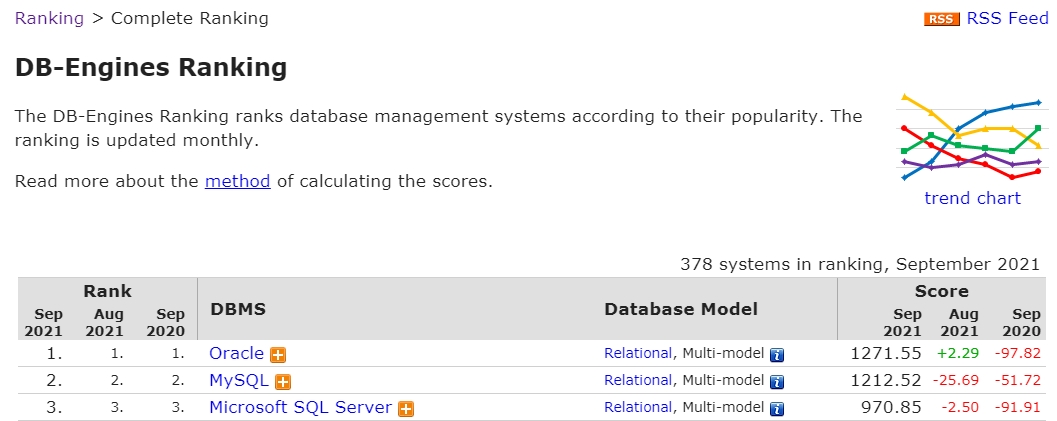
Task: Click the Score column header
Action: click(941, 291)
